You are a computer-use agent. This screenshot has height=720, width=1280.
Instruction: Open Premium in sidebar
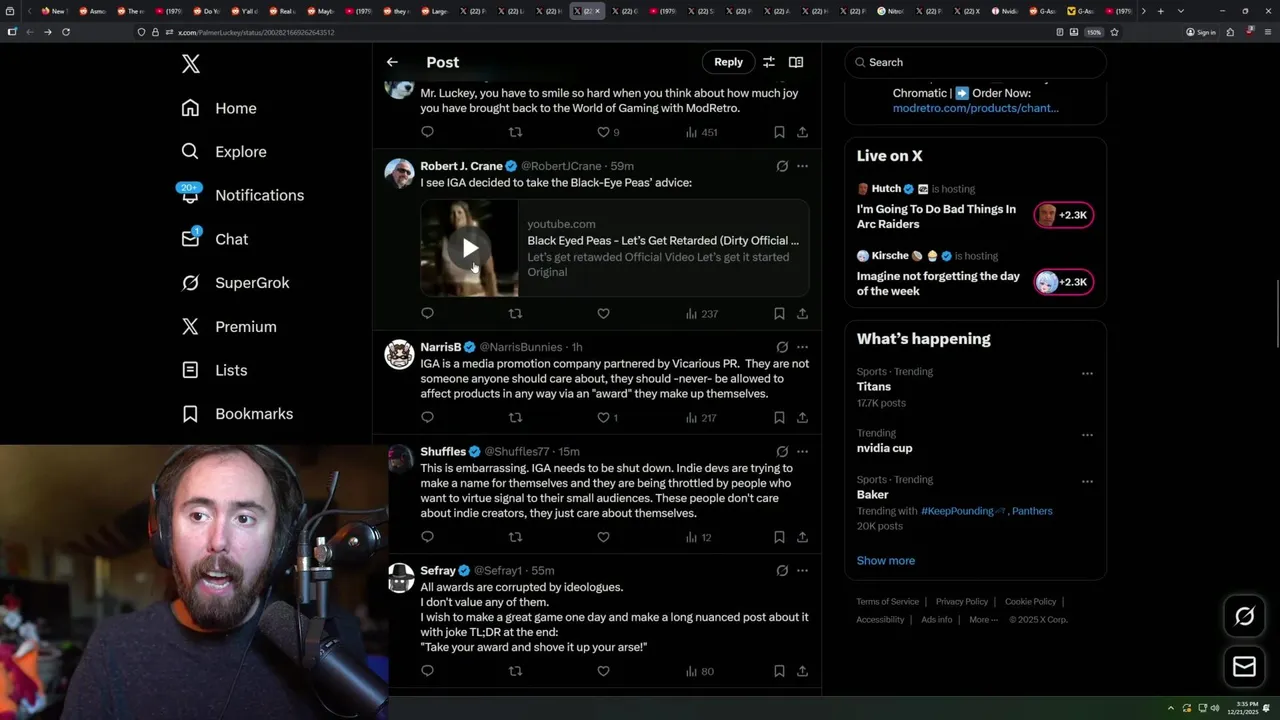pos(228,327)
